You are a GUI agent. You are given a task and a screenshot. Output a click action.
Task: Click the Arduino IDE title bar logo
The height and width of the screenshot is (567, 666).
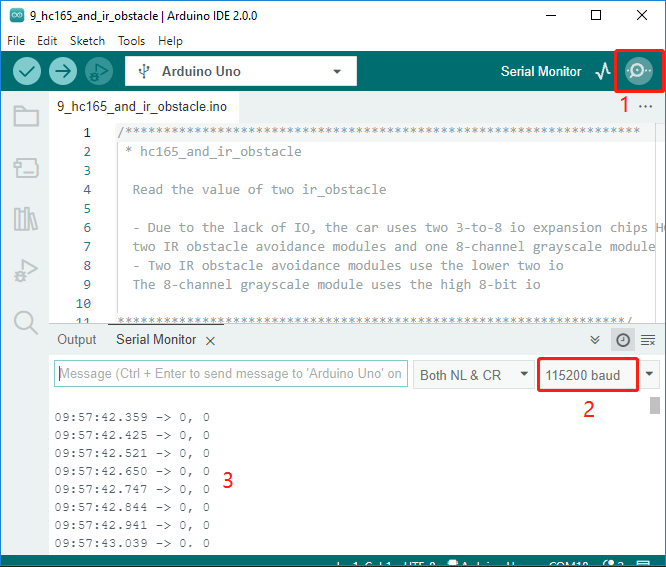click(17, 16)
